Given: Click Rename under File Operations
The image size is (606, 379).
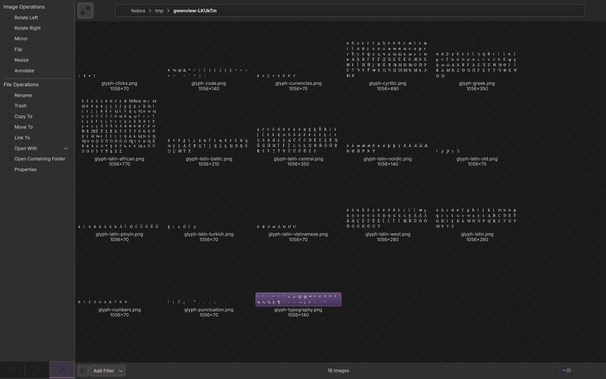Looking at the screenshot, I should tap(23, 95).
